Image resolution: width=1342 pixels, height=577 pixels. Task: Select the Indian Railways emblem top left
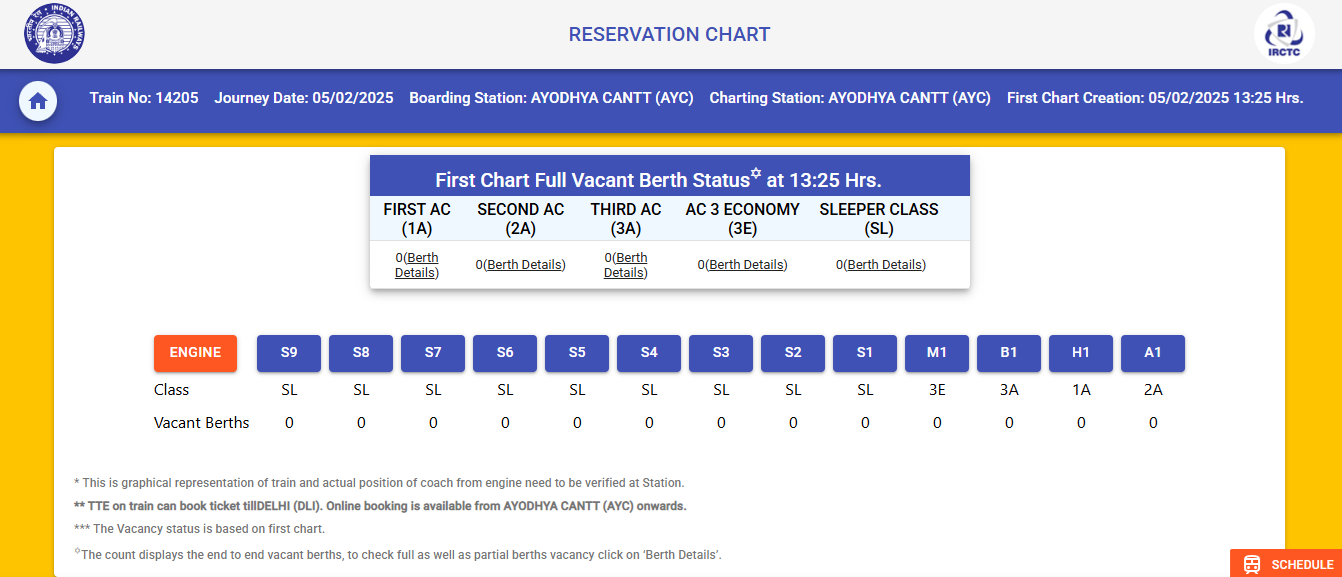coord(53,33)
